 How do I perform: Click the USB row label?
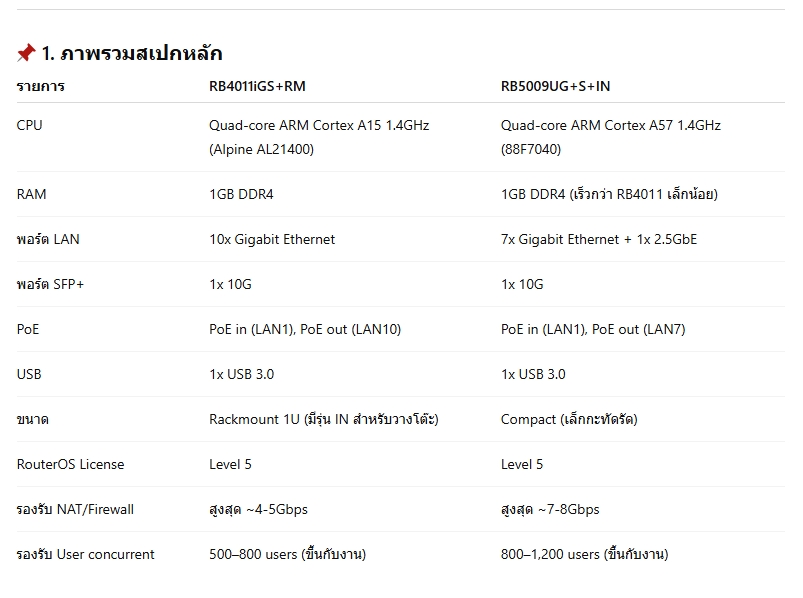pyautogui.click(x=29, y=374)
